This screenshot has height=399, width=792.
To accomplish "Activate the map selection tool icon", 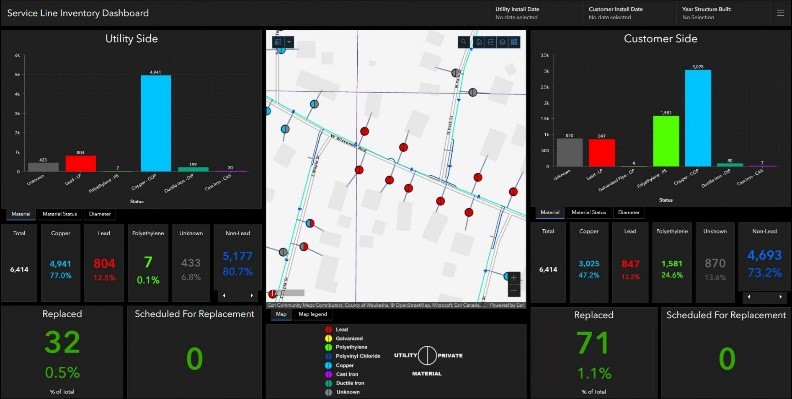I will tap(278, 42).
